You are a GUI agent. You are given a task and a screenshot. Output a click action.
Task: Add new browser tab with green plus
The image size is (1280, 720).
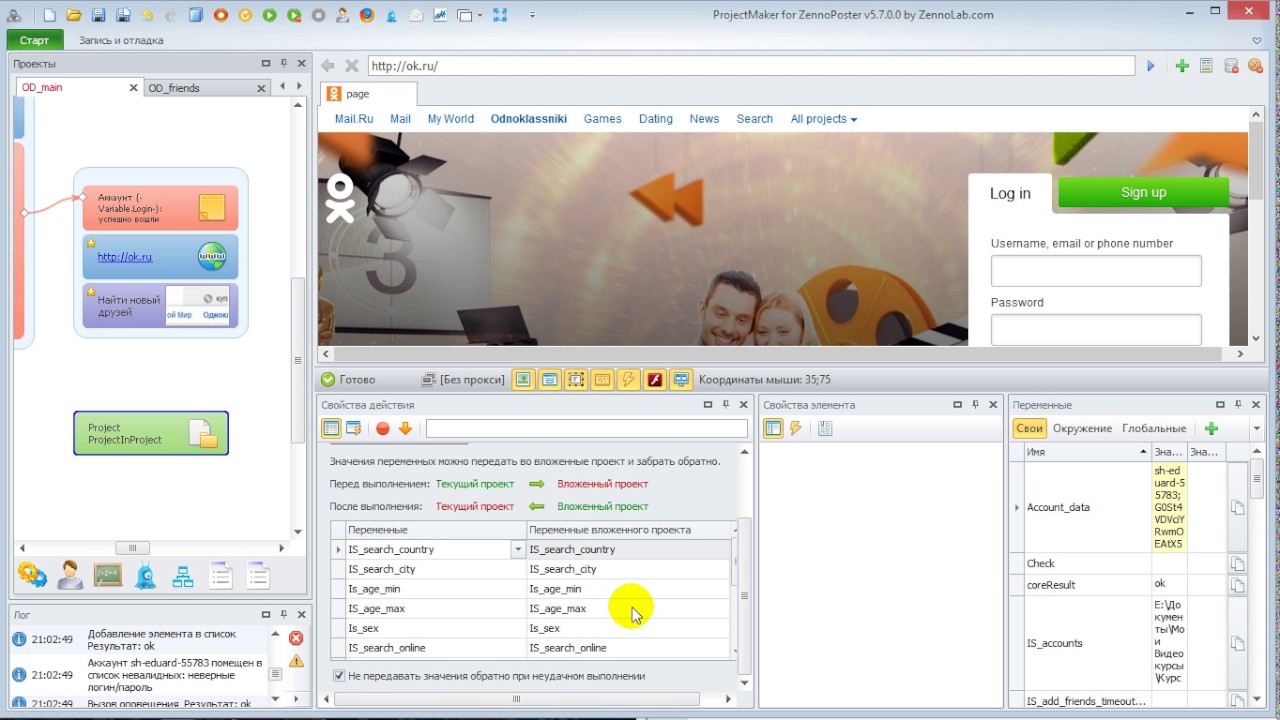[x=1182, y=66]
